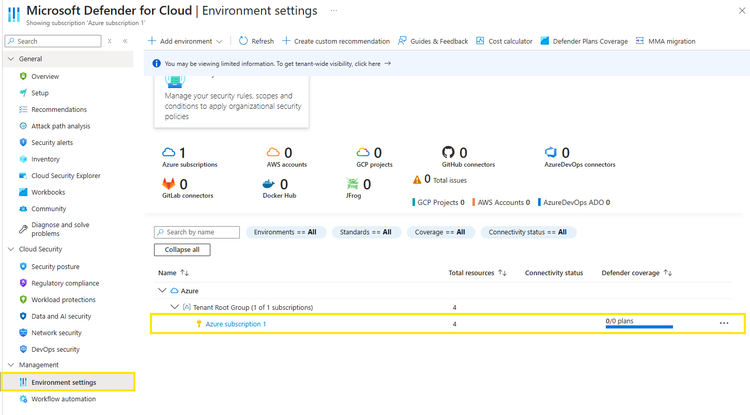Click the Cloud Security Explorer icon
This screenshot has height=415, width=750.
click(23, 175)
